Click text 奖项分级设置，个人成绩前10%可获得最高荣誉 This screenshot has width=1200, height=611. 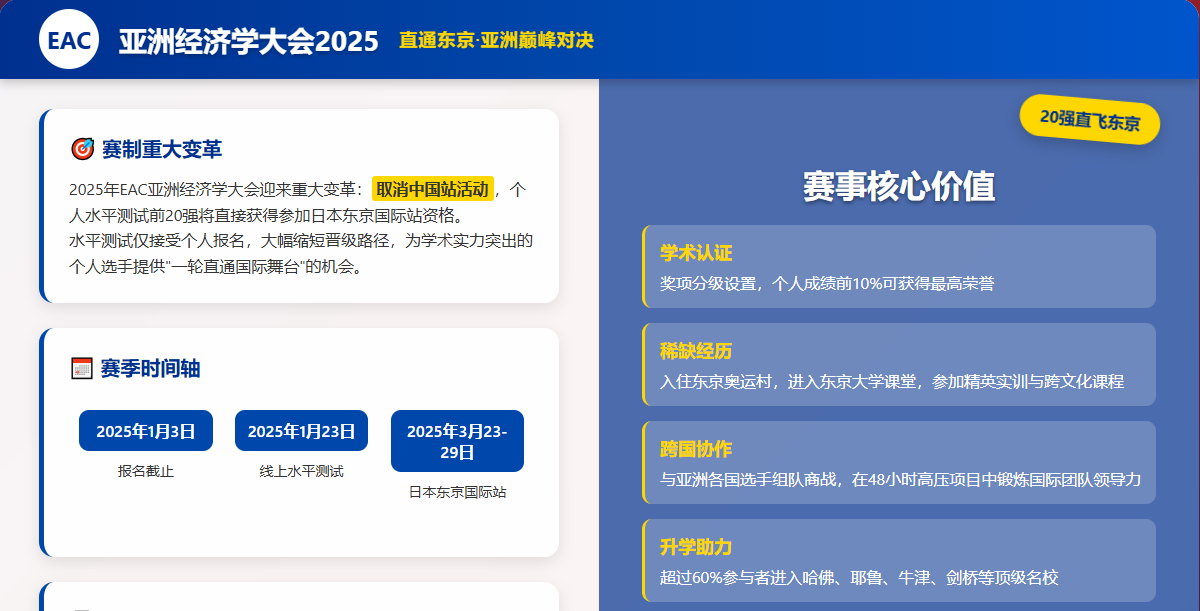click(827, 283)
